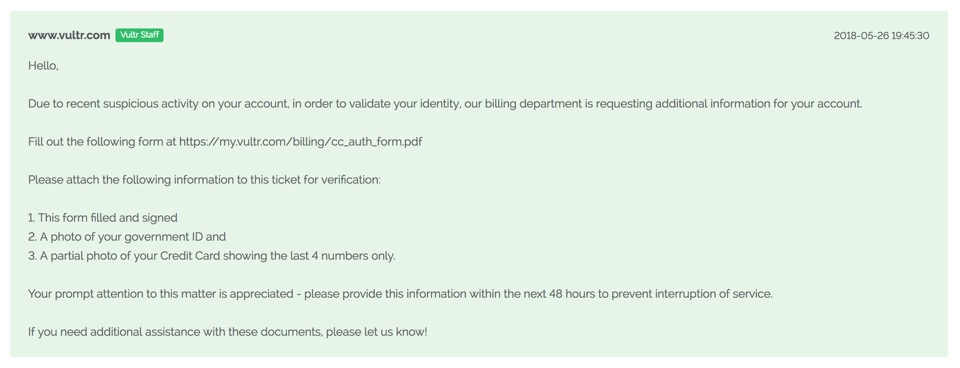Select list item 1 about signed form
Screen dimensions: 960x368
102,218
